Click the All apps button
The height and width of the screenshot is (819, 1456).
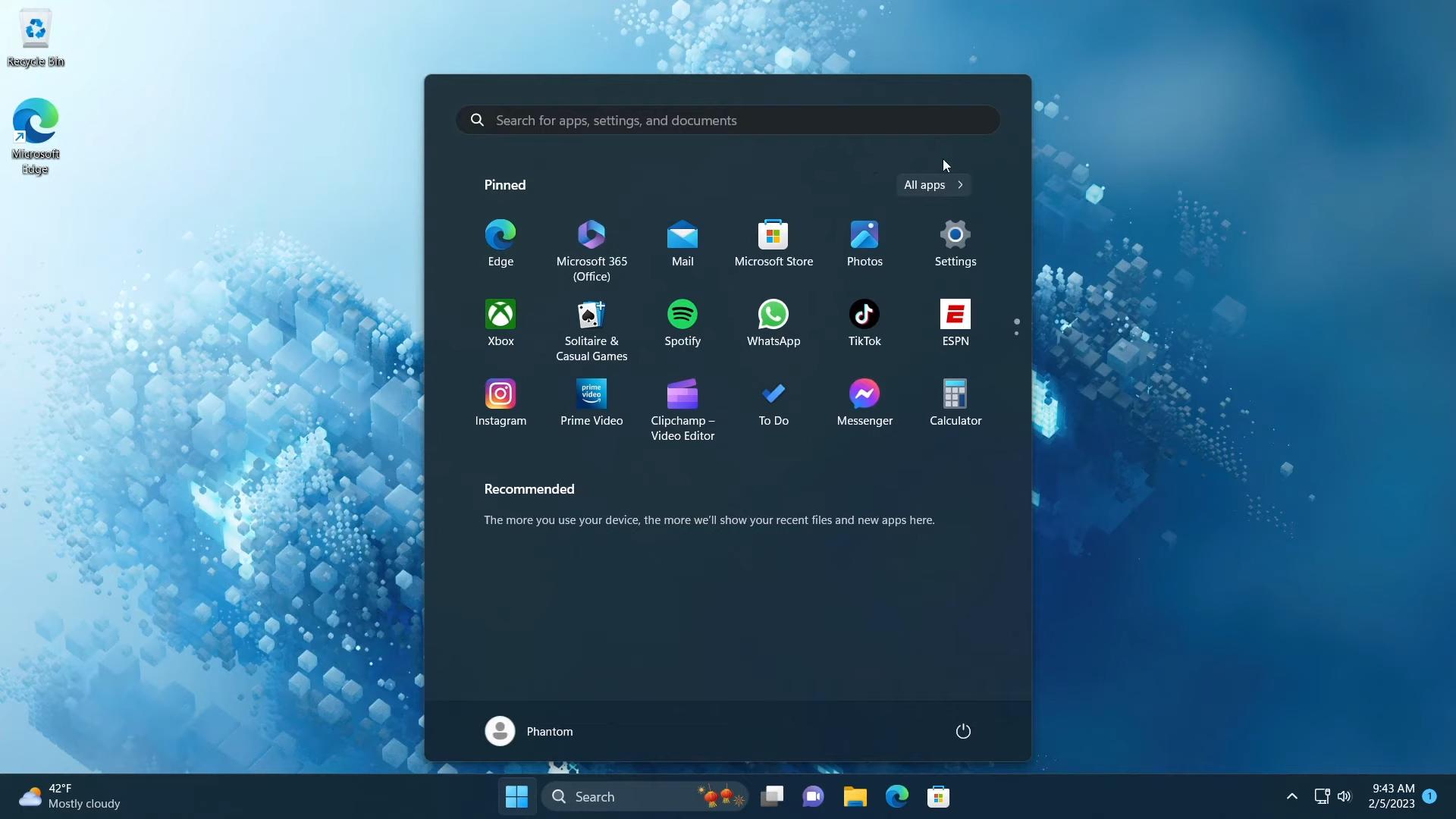pyautogui.click(x=934, y=185)
